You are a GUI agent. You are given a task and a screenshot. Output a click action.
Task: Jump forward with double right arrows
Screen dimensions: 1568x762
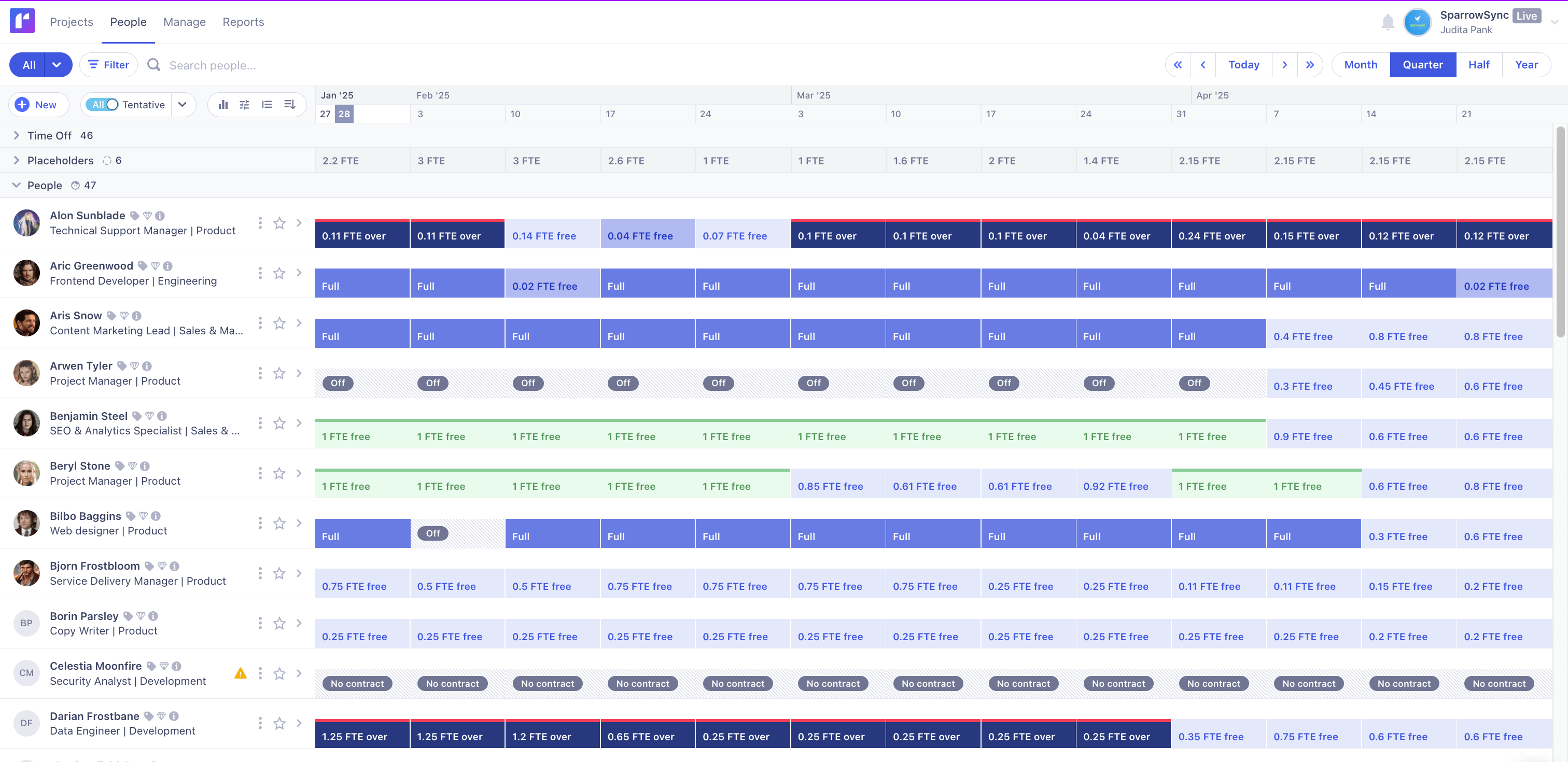[1310, 65]
